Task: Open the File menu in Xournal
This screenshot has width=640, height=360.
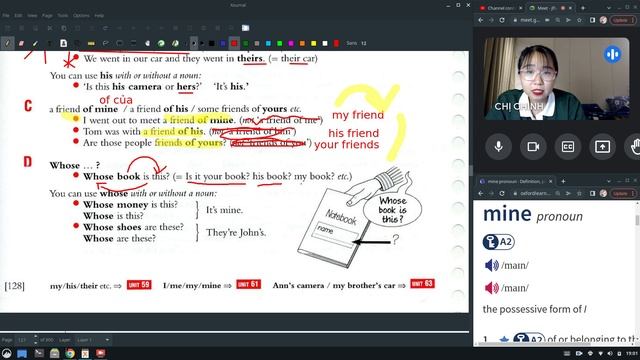Action: coord(6,16)
